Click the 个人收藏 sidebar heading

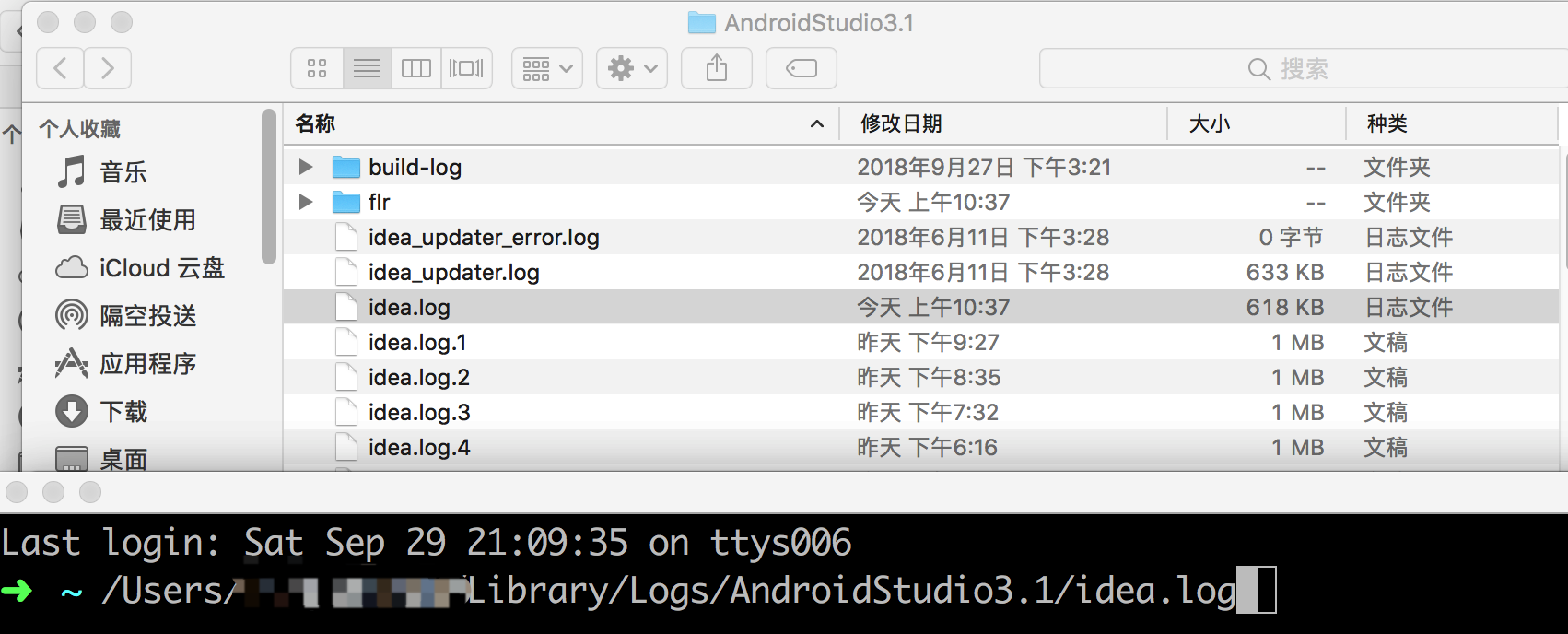(80, 129)
